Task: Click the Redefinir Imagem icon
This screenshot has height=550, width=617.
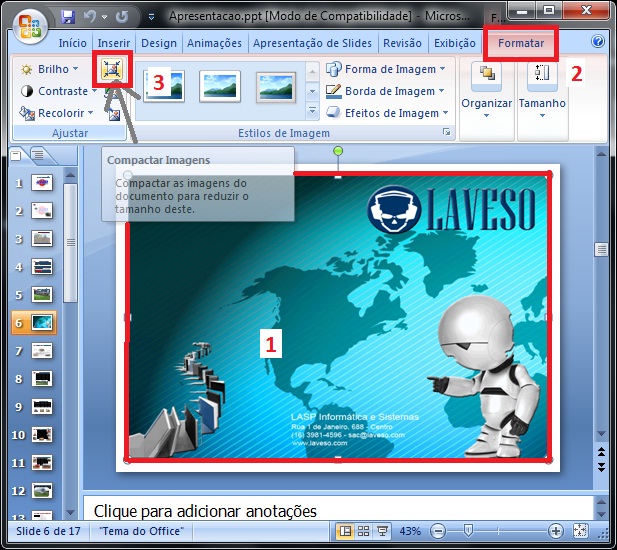Action: (115, 114)
